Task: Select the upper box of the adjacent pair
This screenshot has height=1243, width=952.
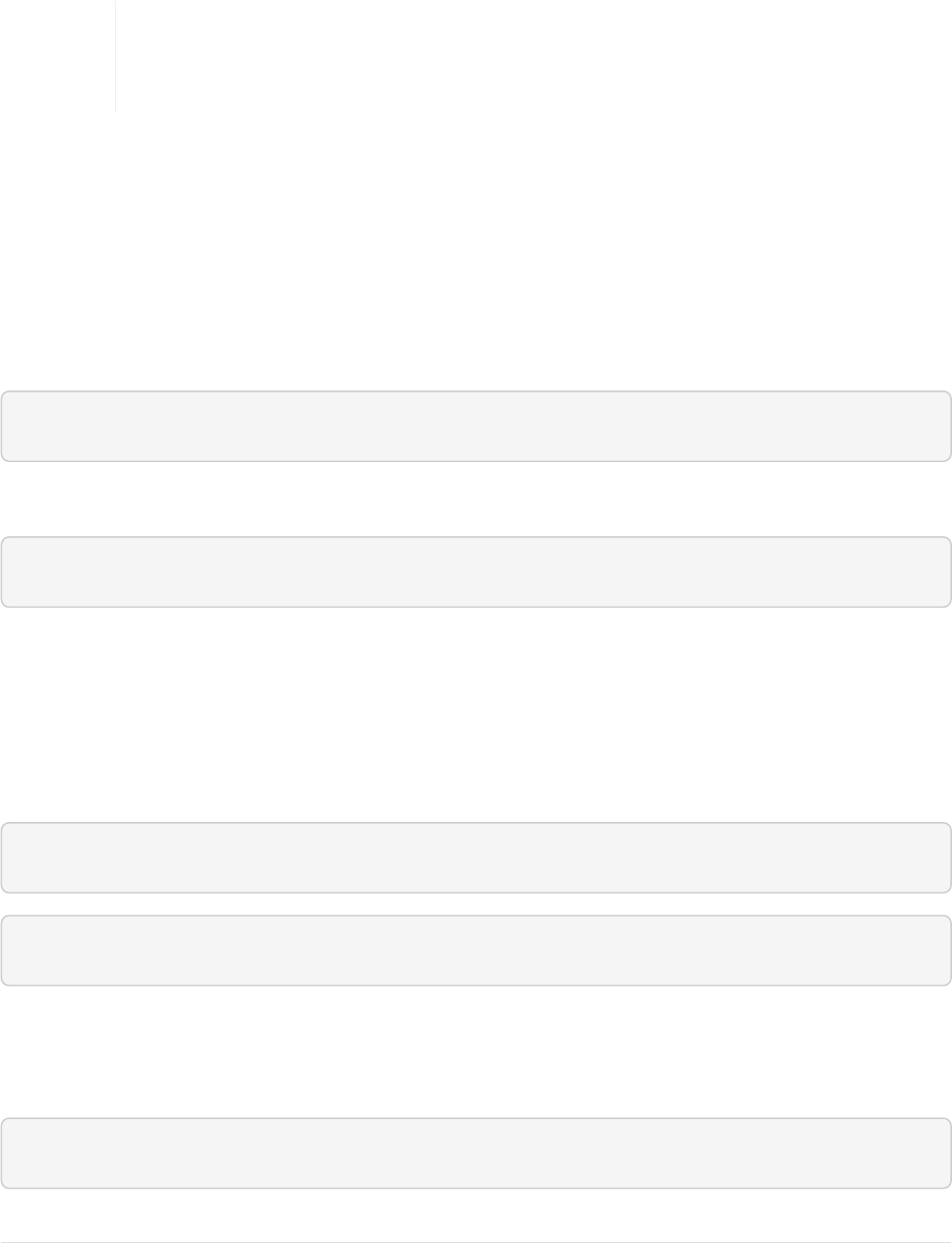Action: tap(476, 857)
